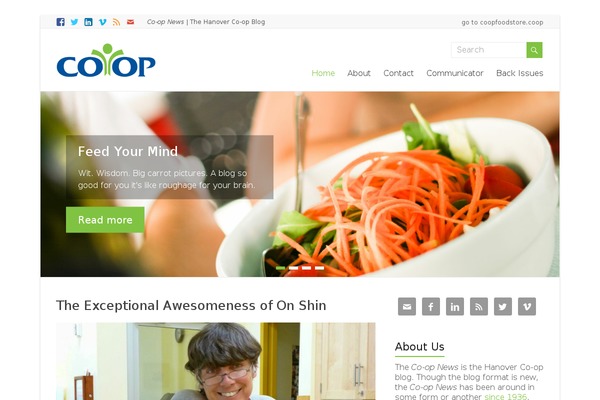Viewport: 600px width, 400px height.
Task: Follow the go to coopfoodstore.coop link
Action: coord(502,22)
